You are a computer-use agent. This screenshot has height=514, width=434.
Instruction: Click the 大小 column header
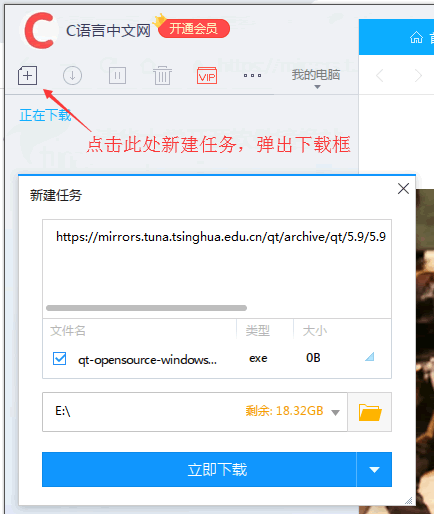315,331
